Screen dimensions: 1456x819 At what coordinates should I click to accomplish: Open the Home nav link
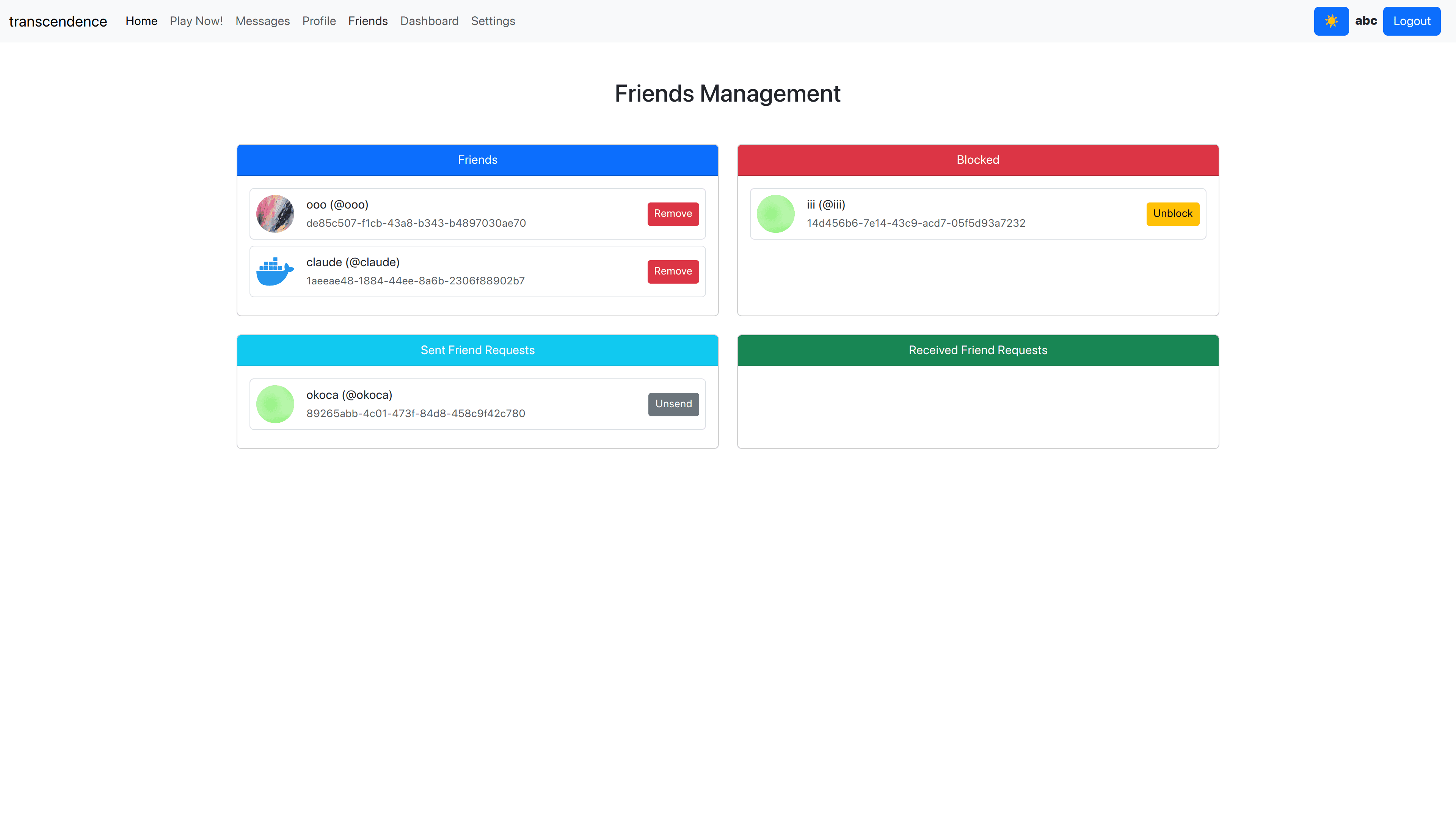click(141, 21)
